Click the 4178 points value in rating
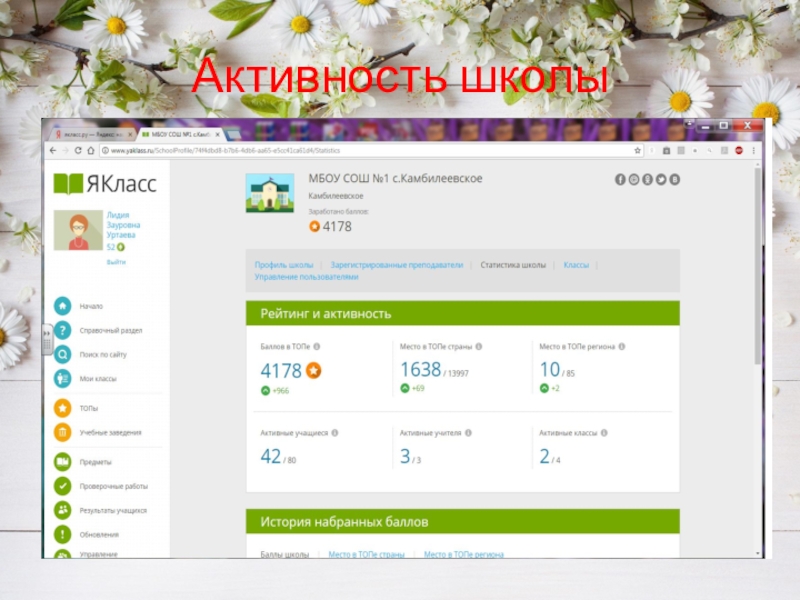Viewport: 800px width, 600px height. [281, 371]
